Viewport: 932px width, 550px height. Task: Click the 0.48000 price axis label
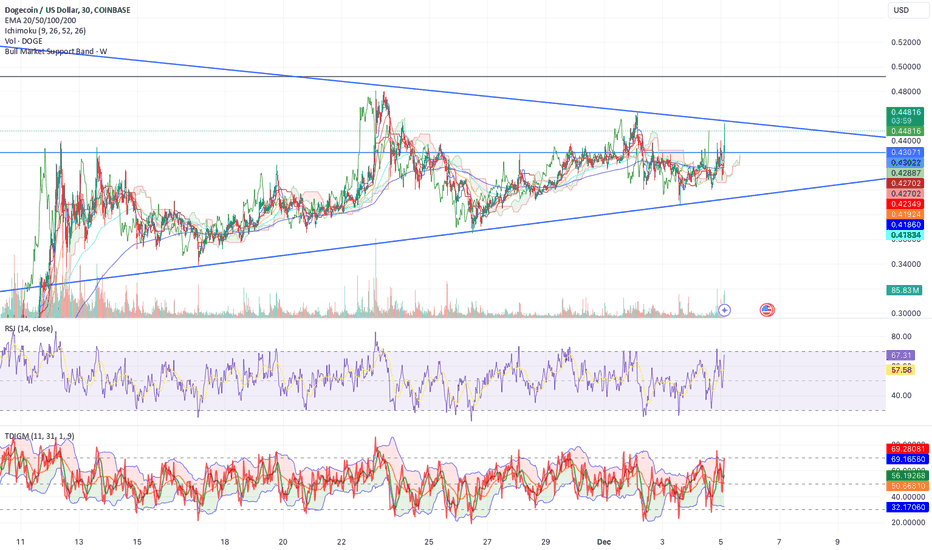[906, 92]
